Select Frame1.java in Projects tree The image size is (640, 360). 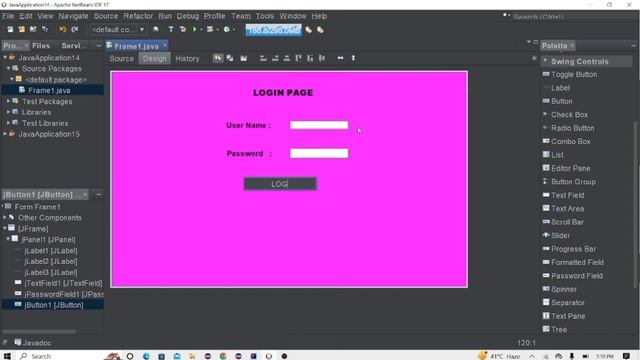(x=49, y=90)
